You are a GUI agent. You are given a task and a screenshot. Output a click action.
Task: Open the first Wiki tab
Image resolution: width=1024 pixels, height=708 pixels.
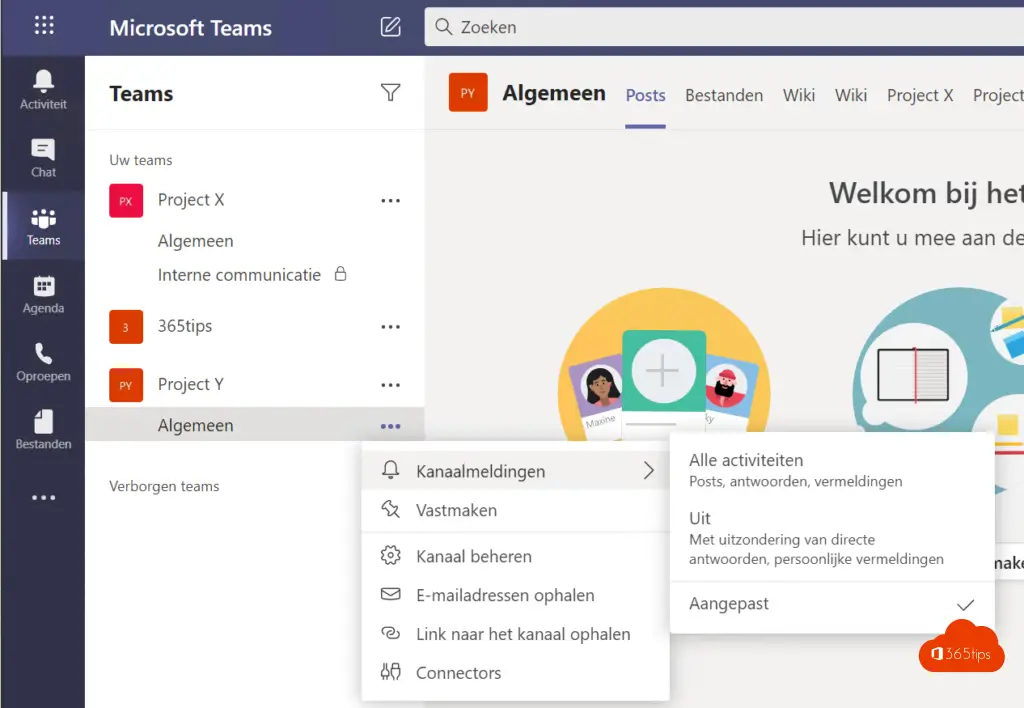click(x=799, y=95)
